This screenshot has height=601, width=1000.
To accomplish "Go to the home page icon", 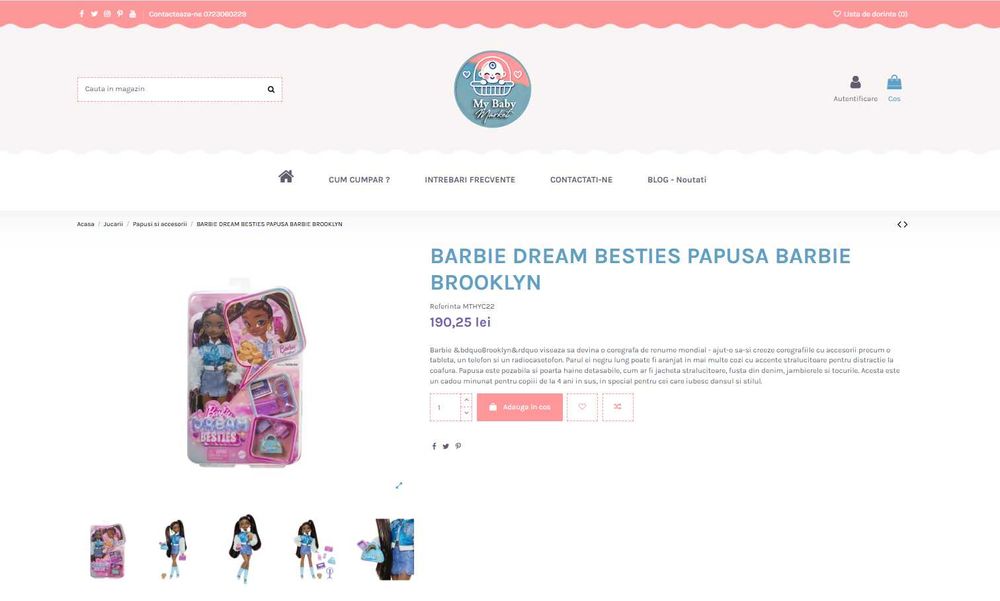I will click(x=286, y=177).
